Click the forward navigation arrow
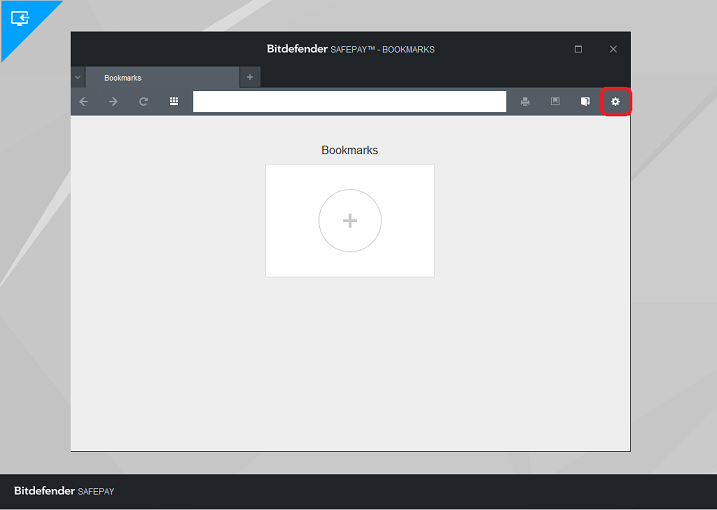The image size is (717, 510). tap(113, 102)
